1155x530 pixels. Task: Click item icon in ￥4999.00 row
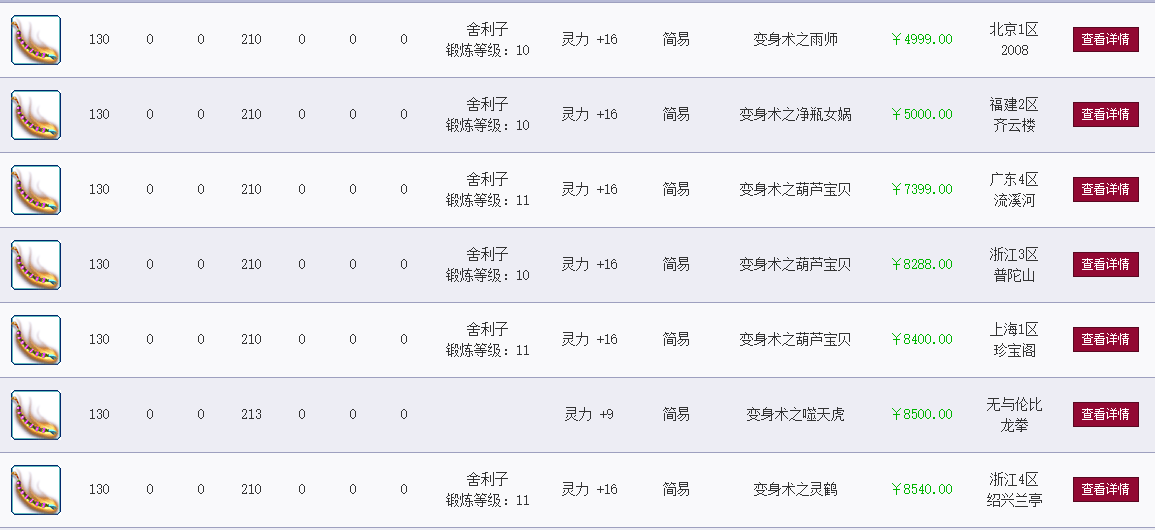coord(35,40)
